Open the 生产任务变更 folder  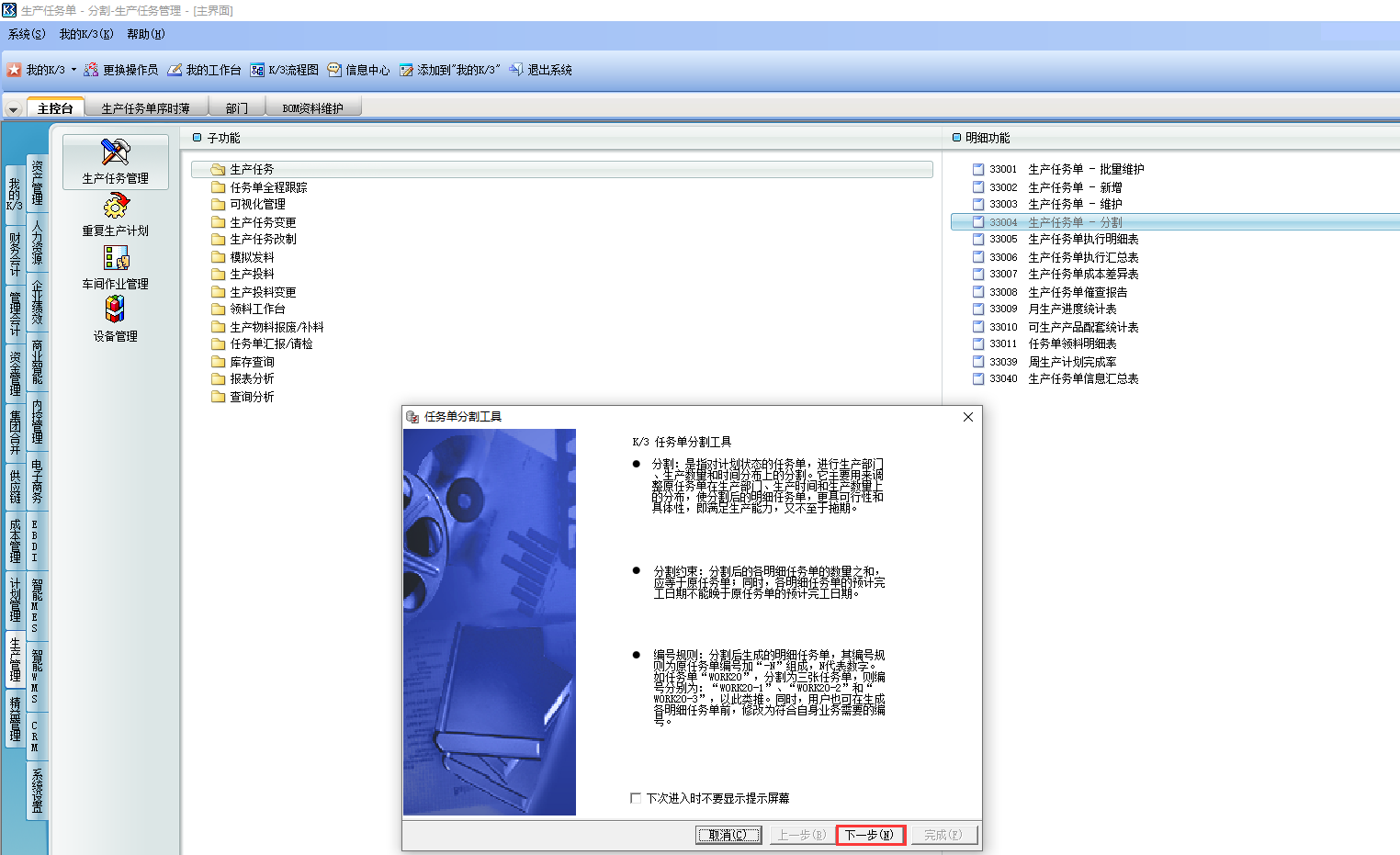click(263, 222)
